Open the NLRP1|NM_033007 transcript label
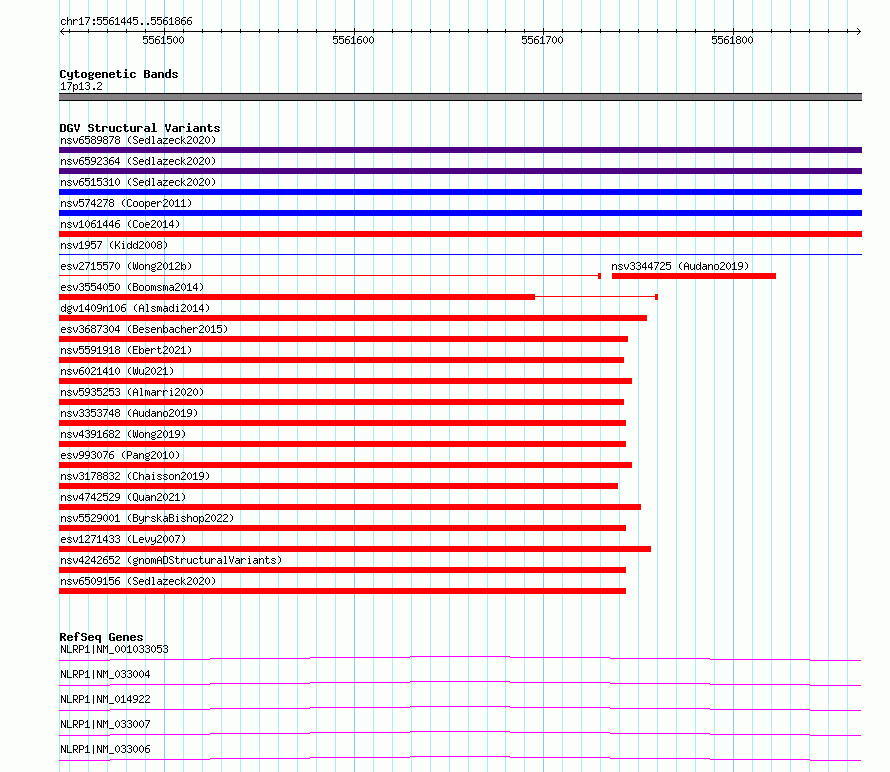The image size is (890, 772). tap(105, 724)
